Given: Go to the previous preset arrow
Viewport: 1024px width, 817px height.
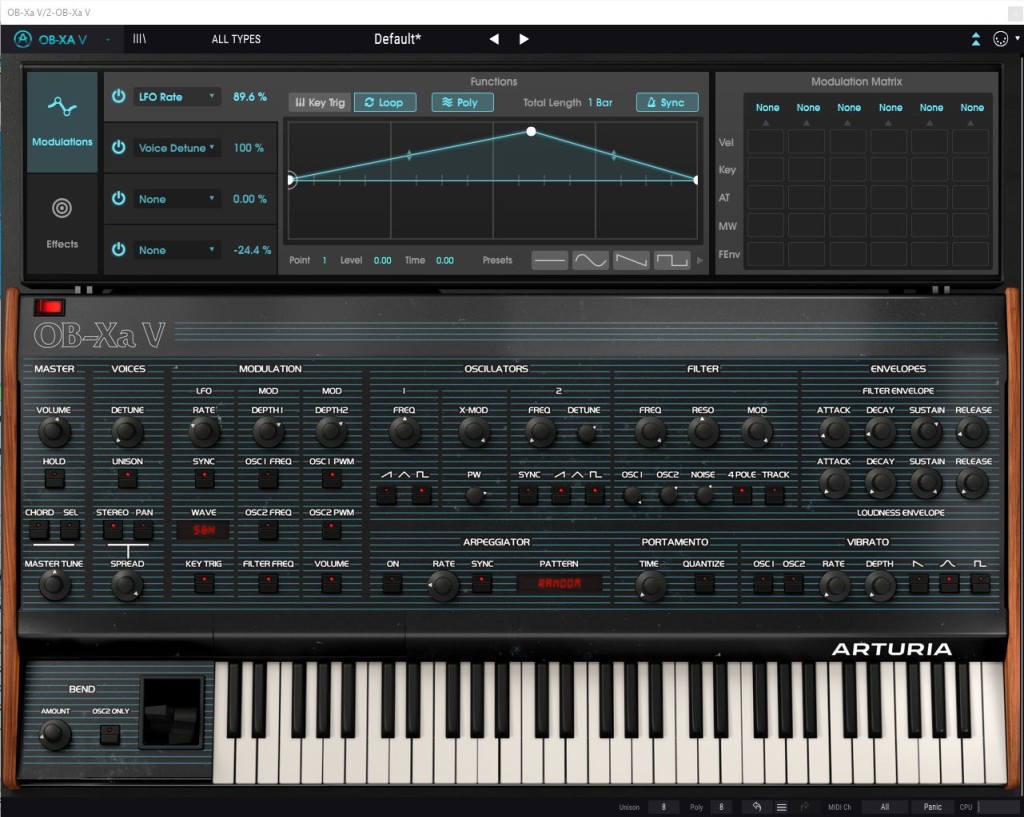Looking at the screenshot, I should 494,39.
